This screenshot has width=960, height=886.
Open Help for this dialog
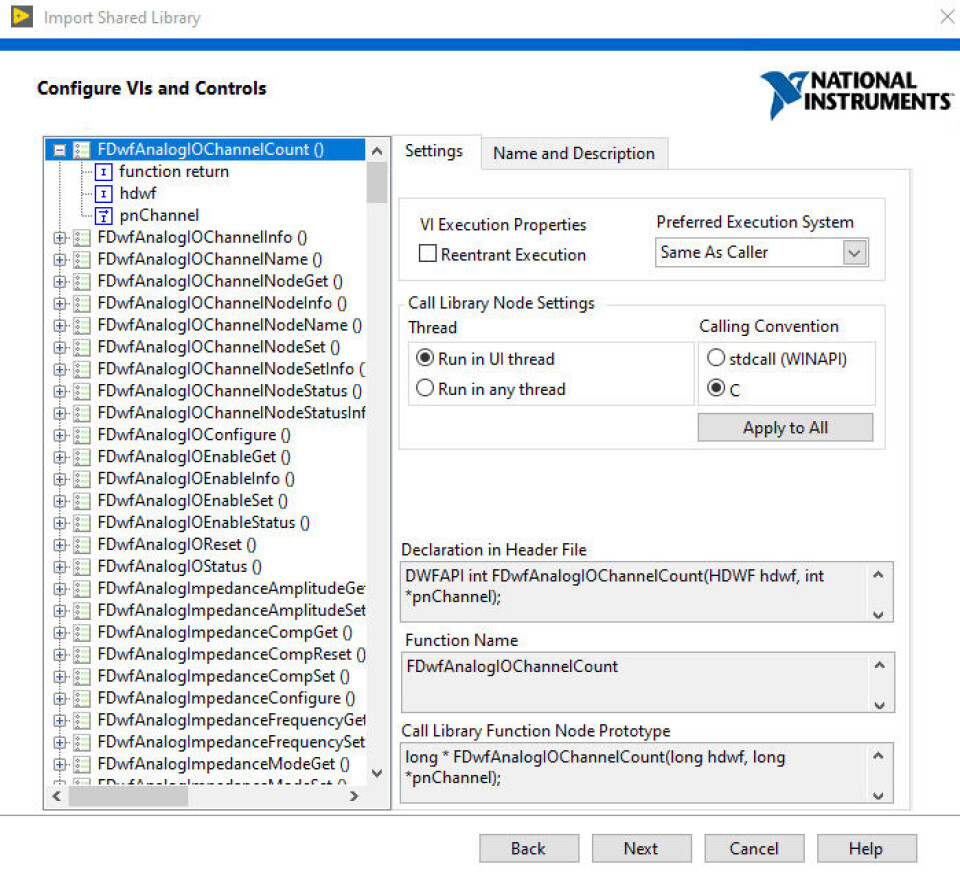pyautogui.click(x=866, y=849)
